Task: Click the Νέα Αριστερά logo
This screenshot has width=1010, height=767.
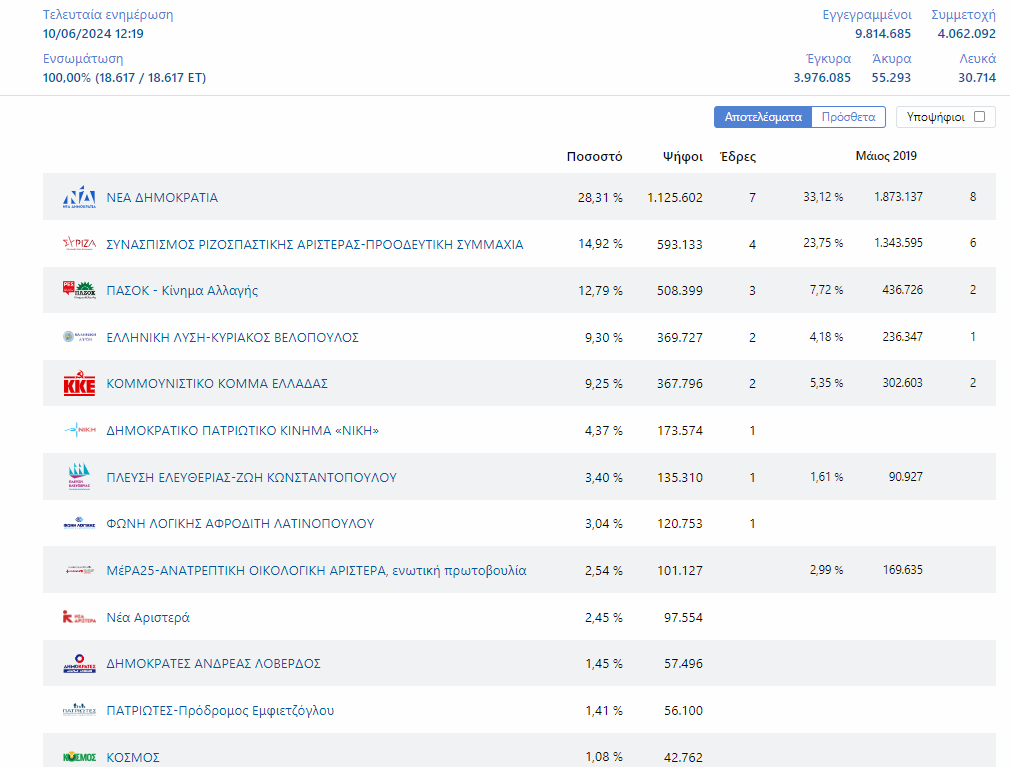Action: (79, 617)
